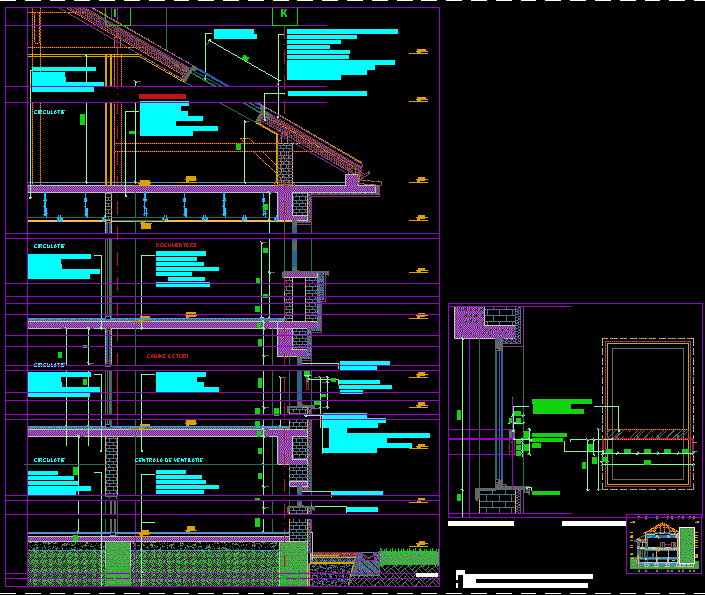Click the roof eave gutter end
The width and height of the screenshot is (705, 595).
(x=352, y=179)
